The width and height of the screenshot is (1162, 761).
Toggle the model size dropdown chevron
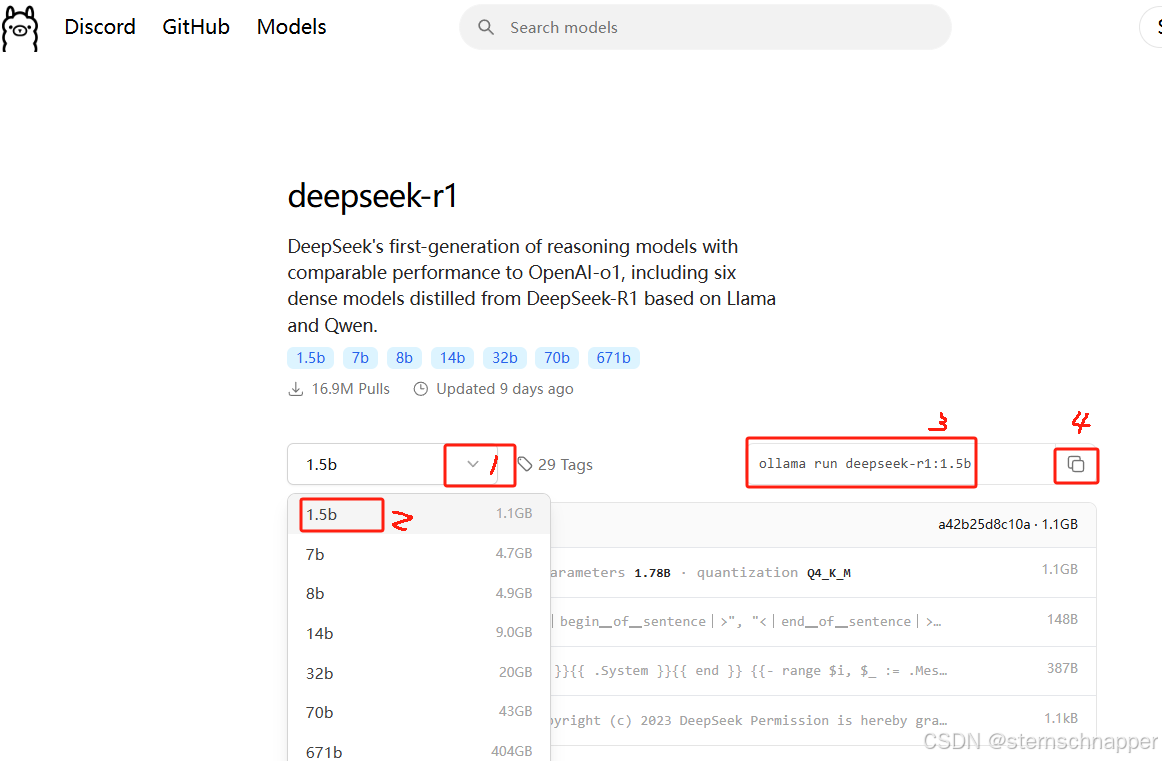473,465
